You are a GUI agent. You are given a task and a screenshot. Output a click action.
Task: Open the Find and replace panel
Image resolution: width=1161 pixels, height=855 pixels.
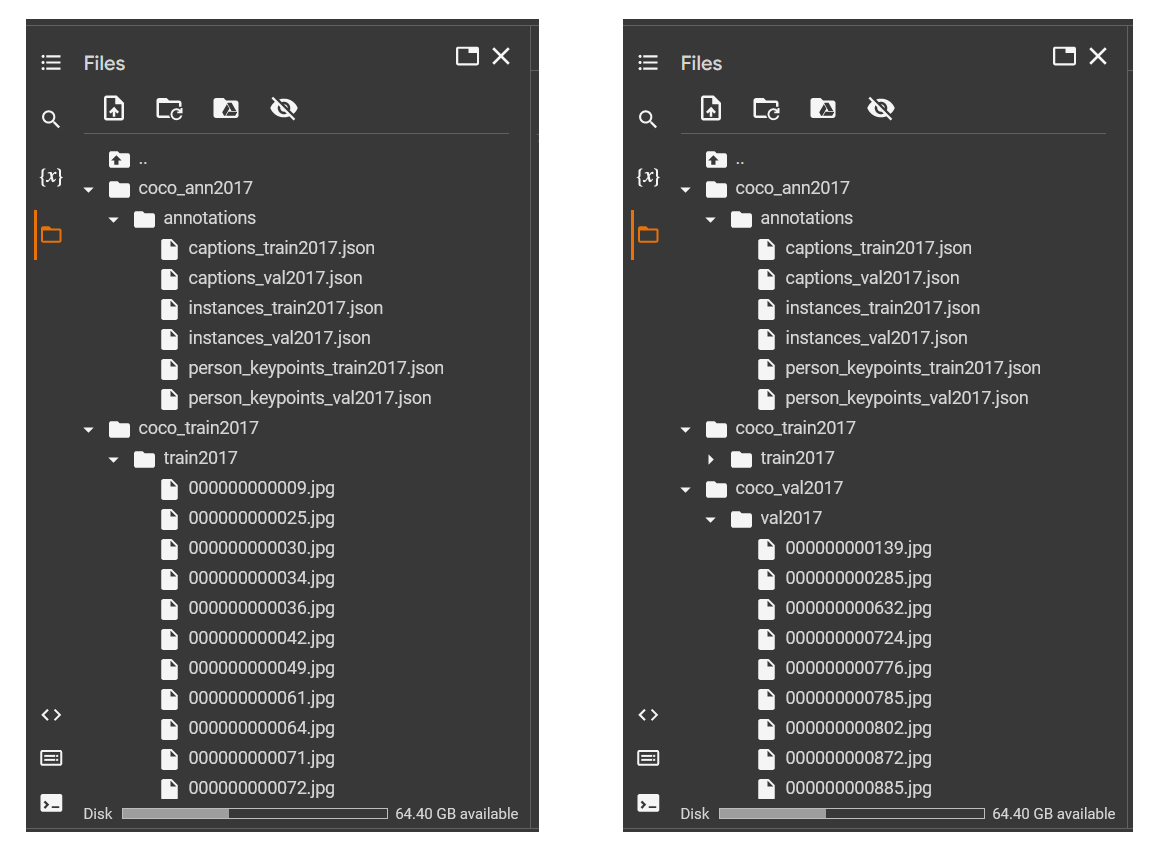click(51, 118)
